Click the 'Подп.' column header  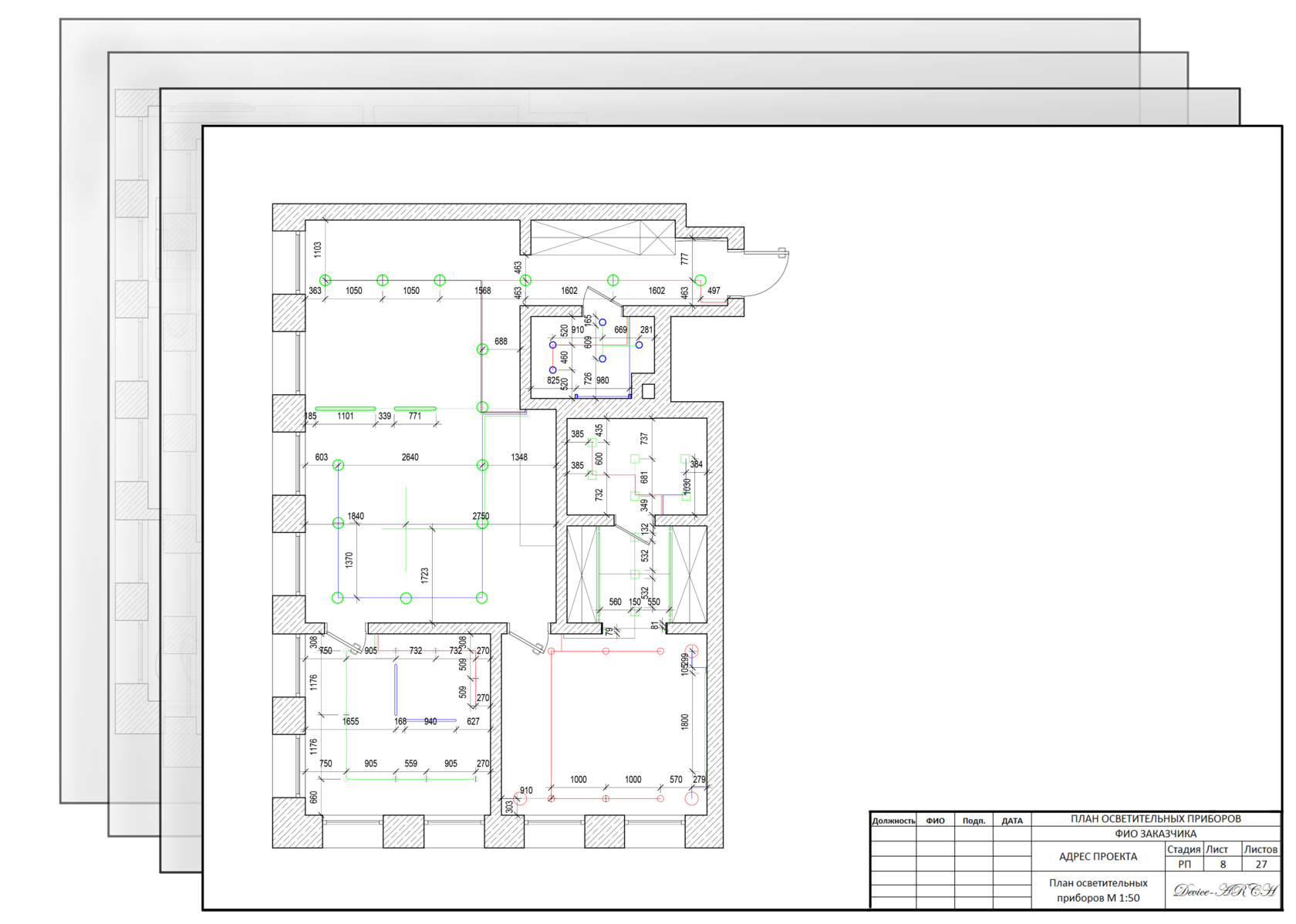pyautogui.click(x=974, y=821)
